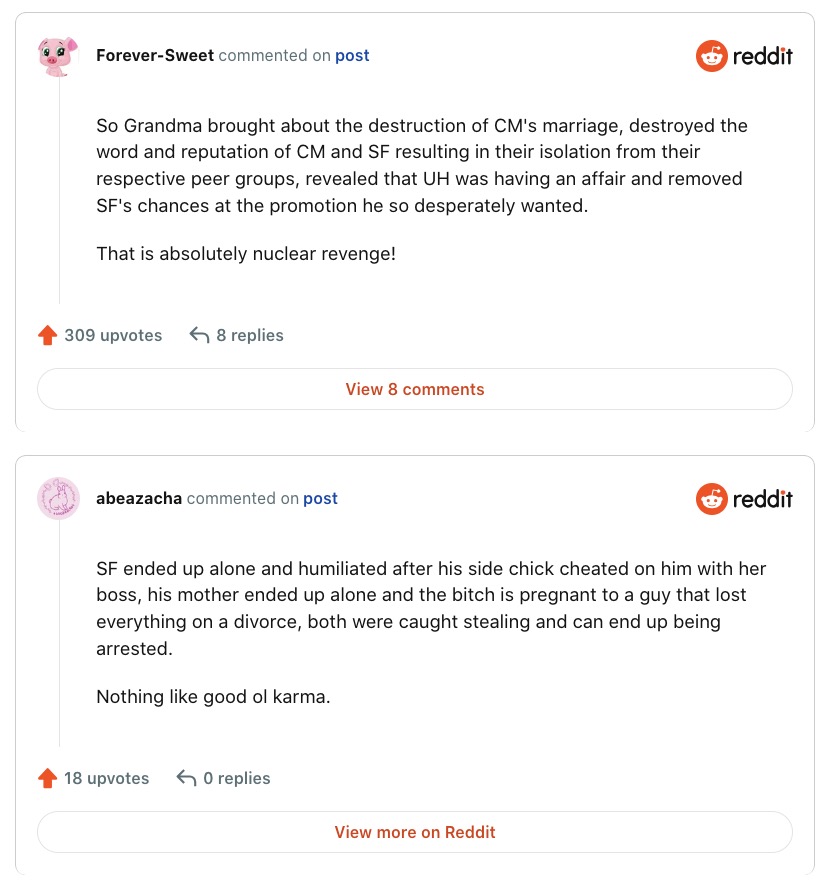This screenshot has width=830, height=890.
Task: Click the 'absolutely nuclear revenge' comment line
Action: 246,254
